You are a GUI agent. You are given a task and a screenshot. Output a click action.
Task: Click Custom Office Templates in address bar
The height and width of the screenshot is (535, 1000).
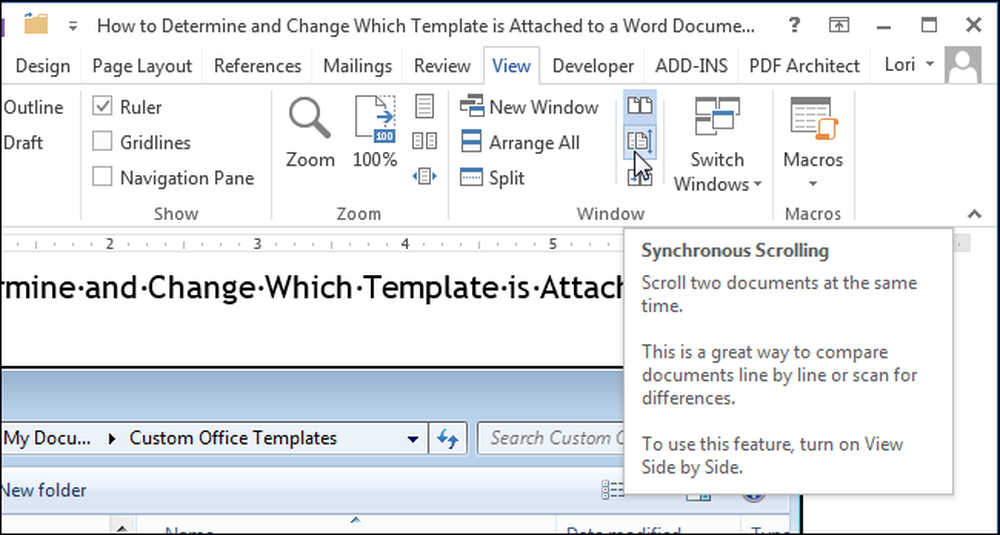pyautogui.click(x=233, y=438)
